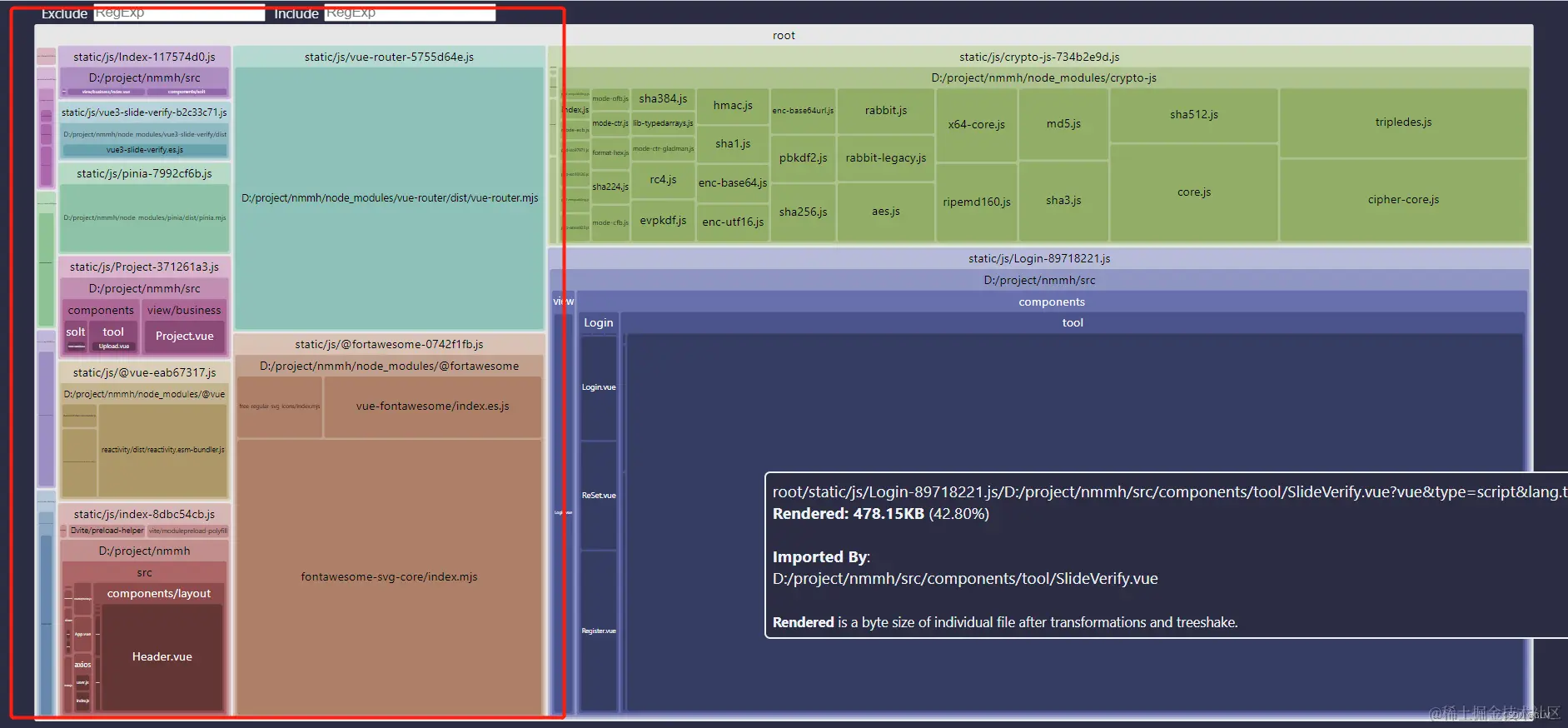Select the static/js/vue3-slide-verify-b2c33c71.js block
Image resolution: width=1568 pixels, height=728 pixels.
pyautogui.click(x=144, y=112)
